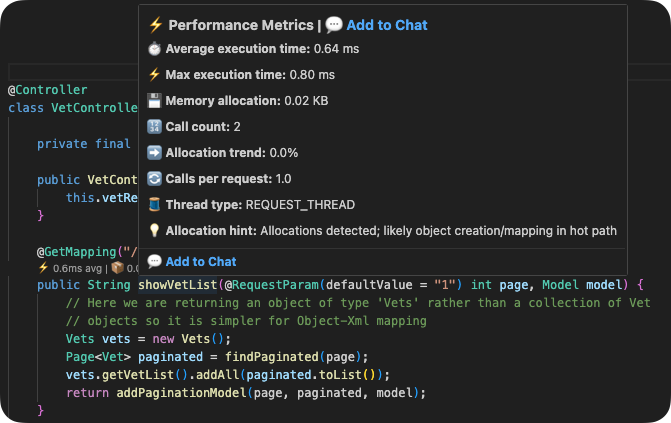The width and height of the screenshot is (671, 423).
Task: Click the Add to Chat link in popup header
Action: point(386,25)
